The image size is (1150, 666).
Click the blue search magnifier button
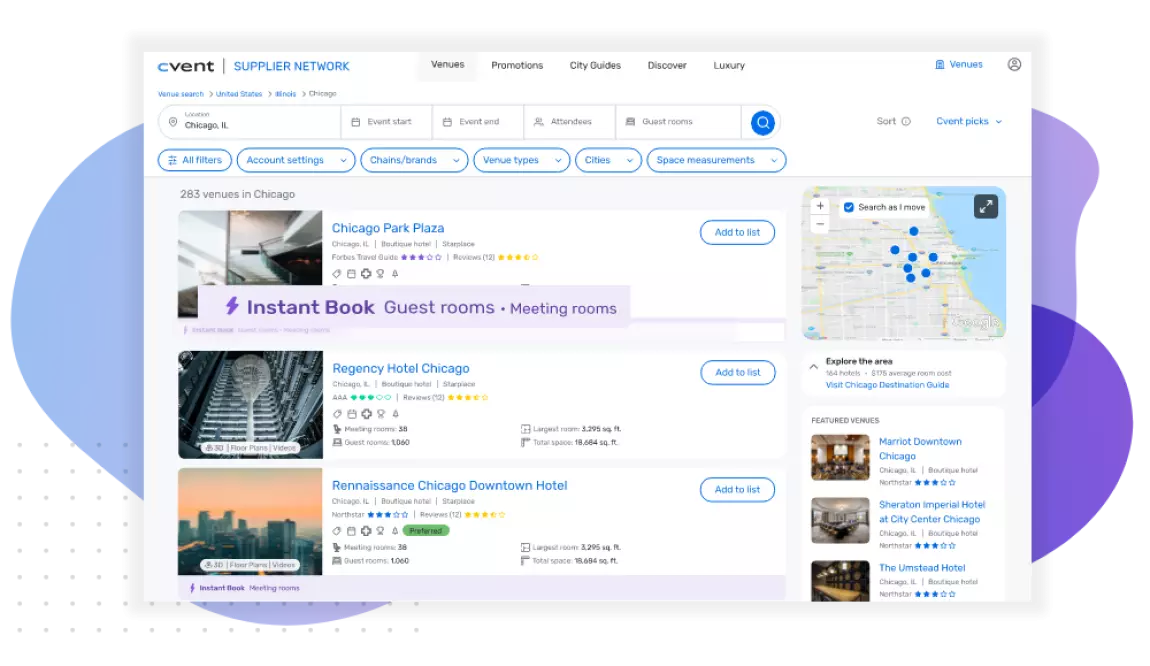(763, 122)
